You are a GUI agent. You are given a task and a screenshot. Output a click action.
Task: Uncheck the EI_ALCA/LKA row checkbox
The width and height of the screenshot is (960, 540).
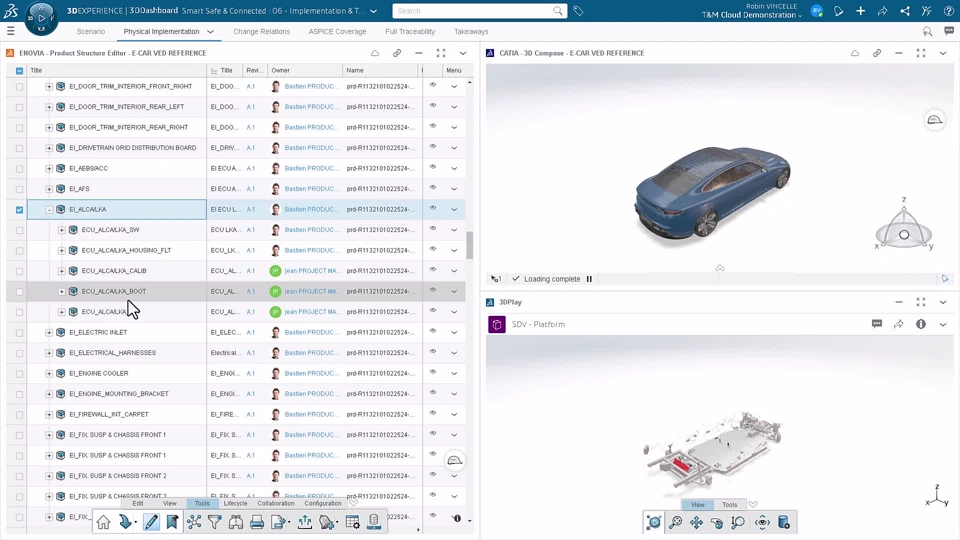click(x=20, y=209)
